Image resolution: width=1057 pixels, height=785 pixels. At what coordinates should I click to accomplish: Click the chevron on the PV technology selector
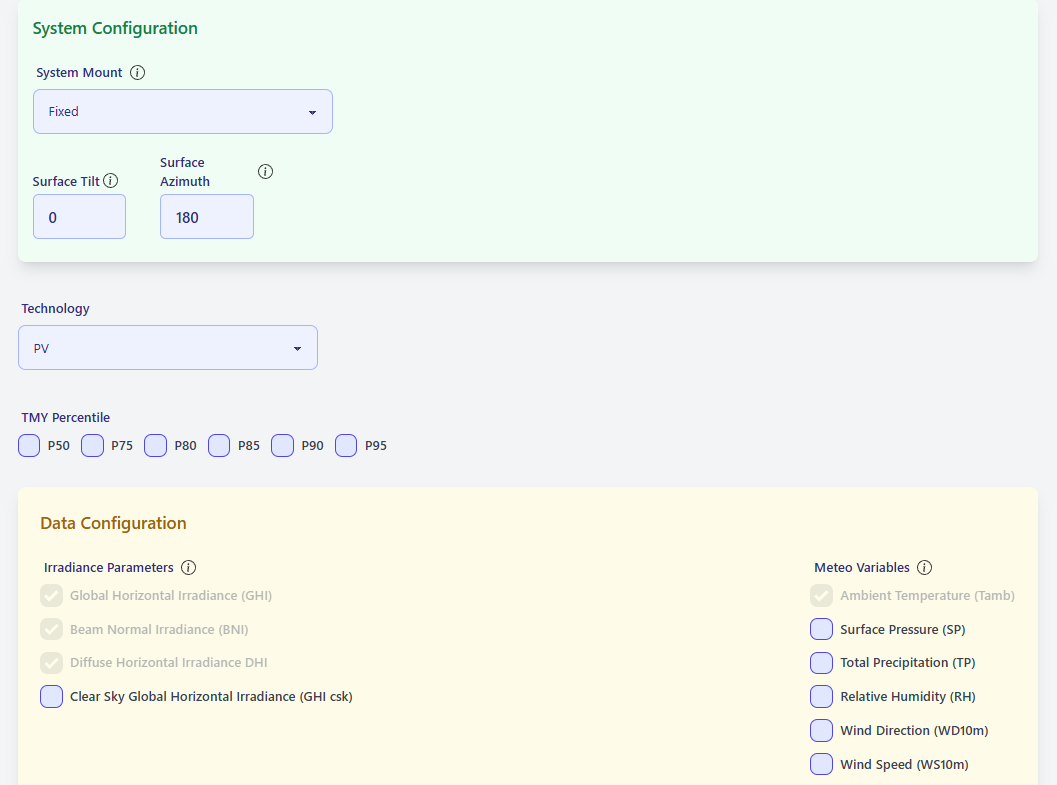pos(297,348)
